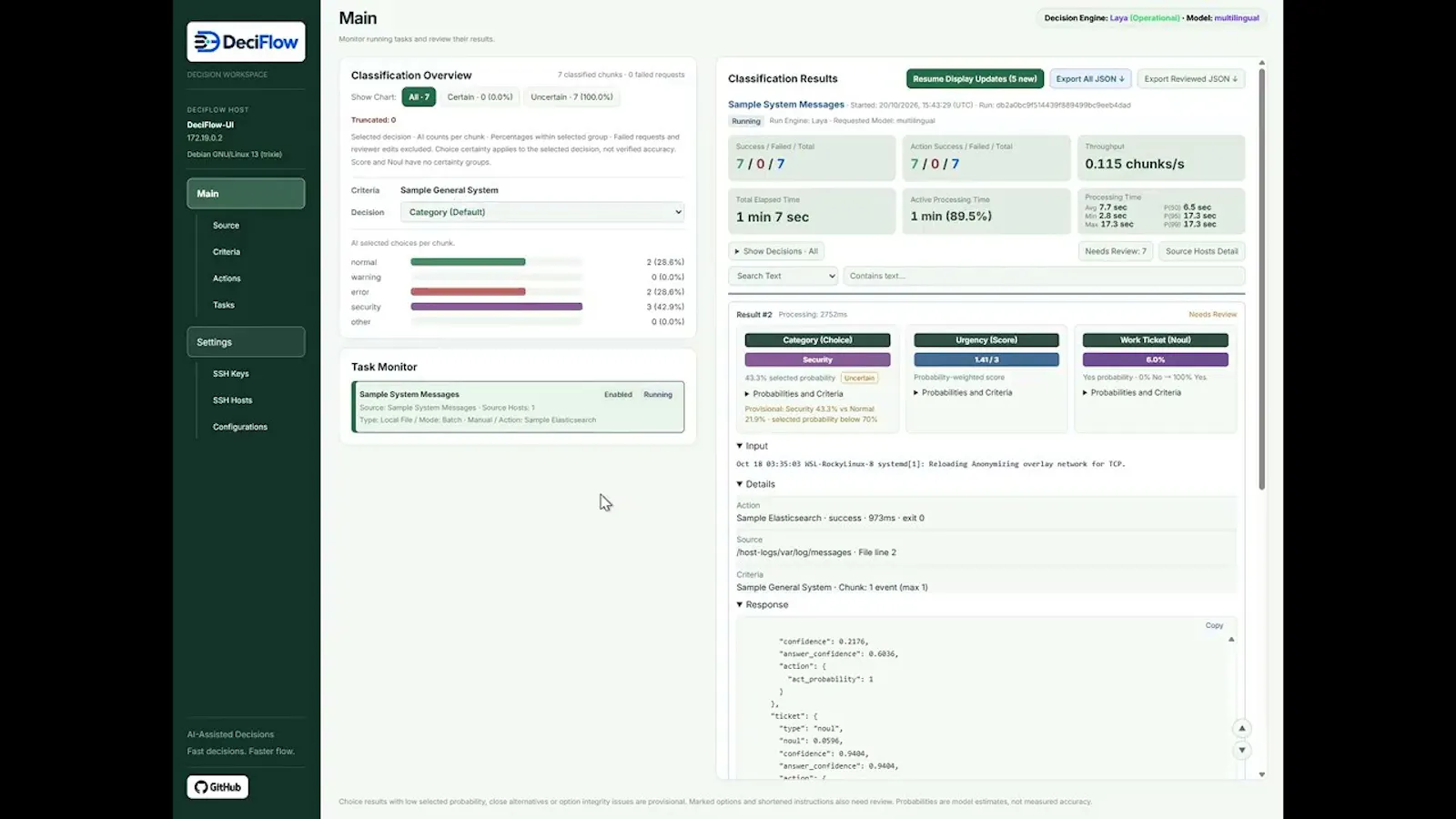Click the results panel vertical scrollbar
Viewport: 1456px width, 819px height.
coord(1261,278)
